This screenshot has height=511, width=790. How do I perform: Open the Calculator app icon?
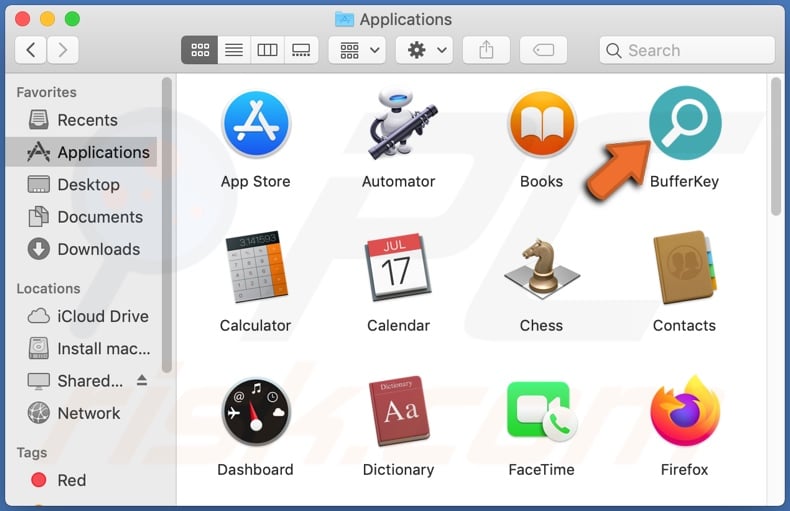click(x=256, y=267)
